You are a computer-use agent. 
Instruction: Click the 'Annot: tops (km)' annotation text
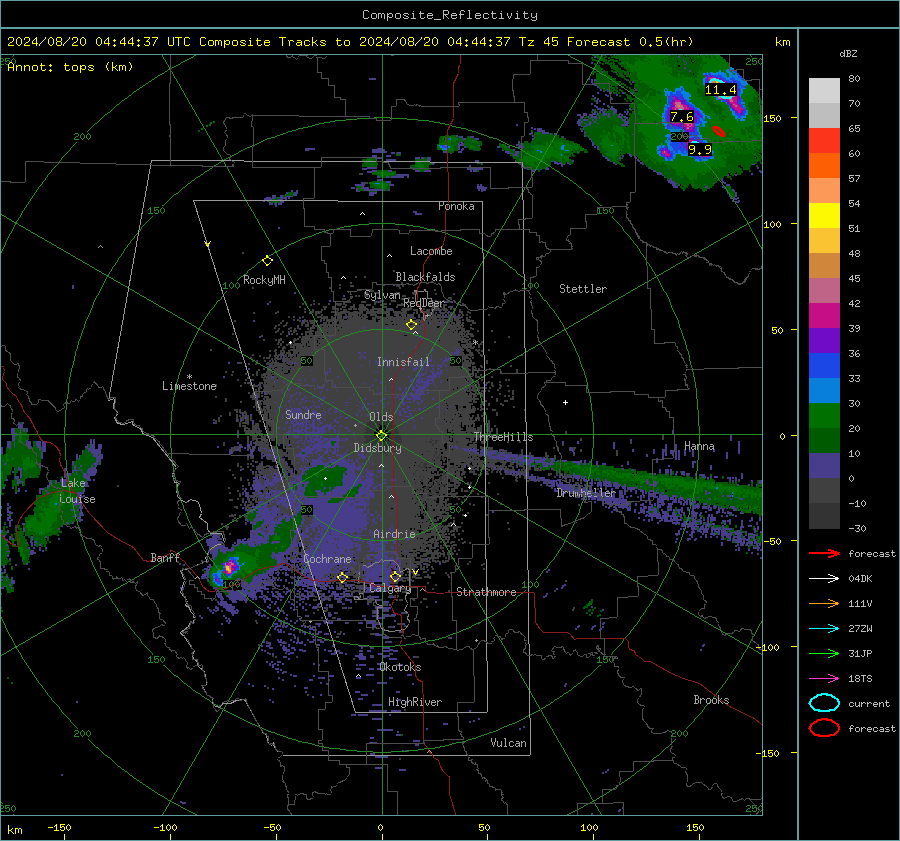click(70, 67)
